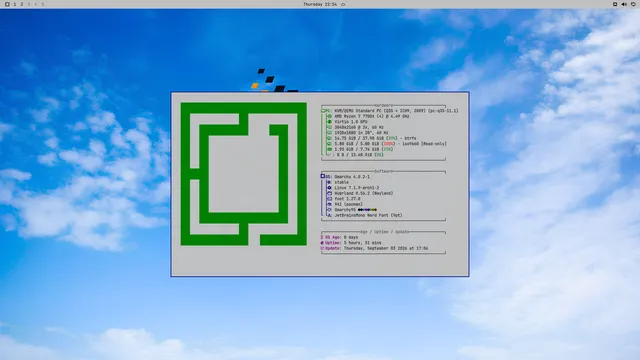Viewport: 640px width, 360px height.
Task: Click the memory icon on 7.74 GiB line
Action: tap(329, 149)
